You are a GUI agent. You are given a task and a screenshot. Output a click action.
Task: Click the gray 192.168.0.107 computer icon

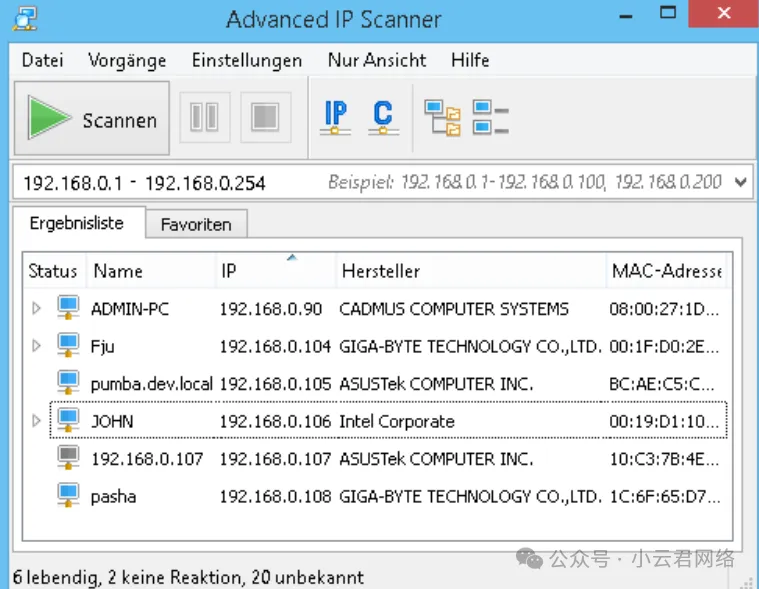coord(68,459)
